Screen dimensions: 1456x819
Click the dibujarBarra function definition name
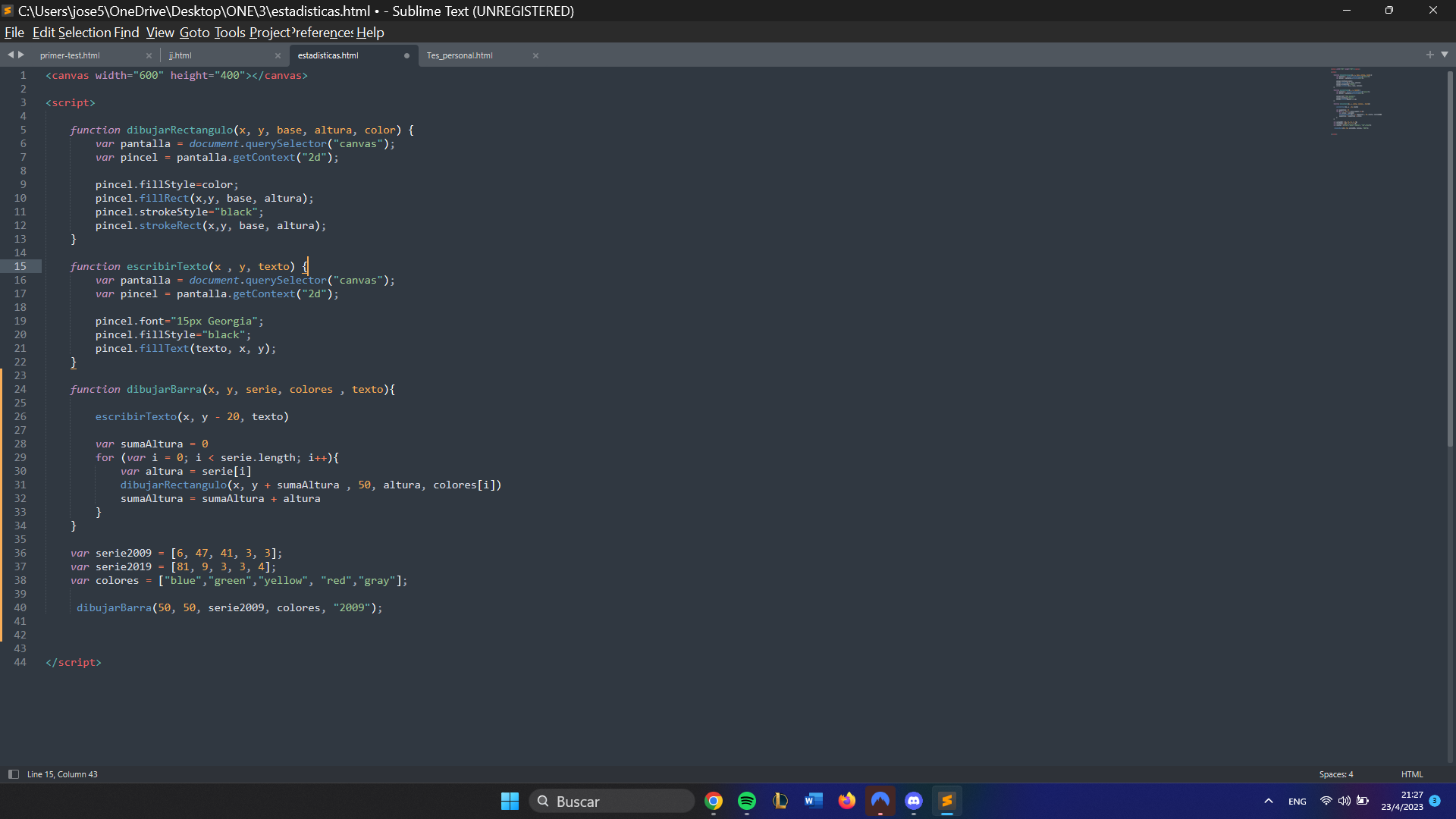pos(164,389)
